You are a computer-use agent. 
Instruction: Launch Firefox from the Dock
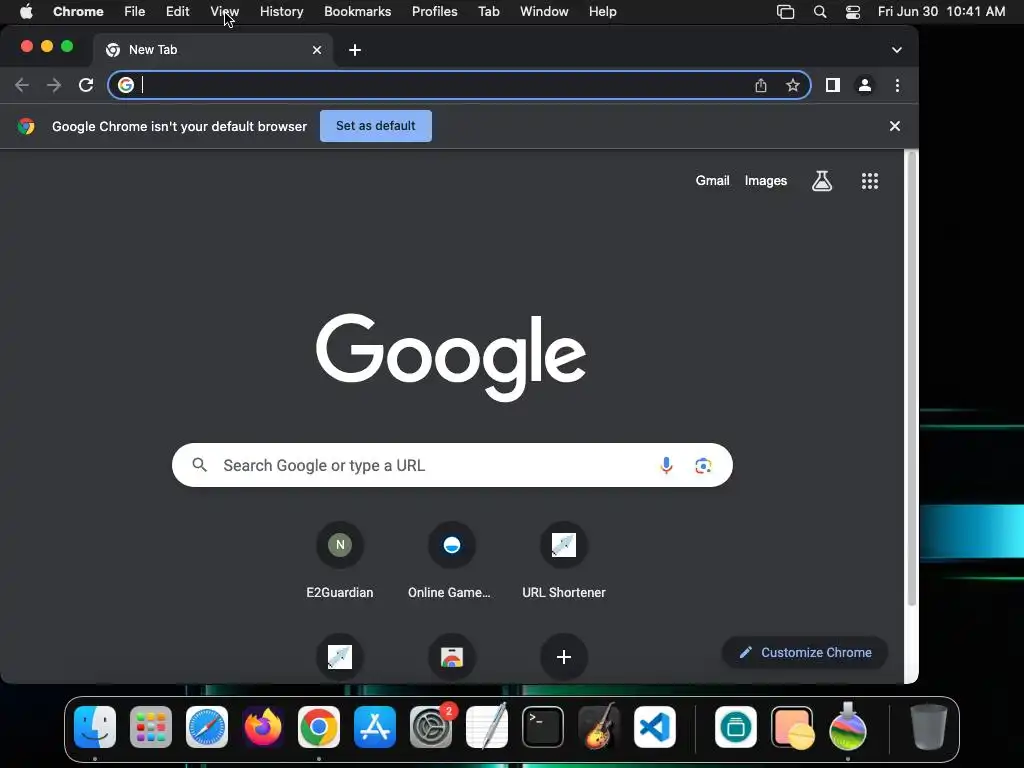tap(263, 727)
